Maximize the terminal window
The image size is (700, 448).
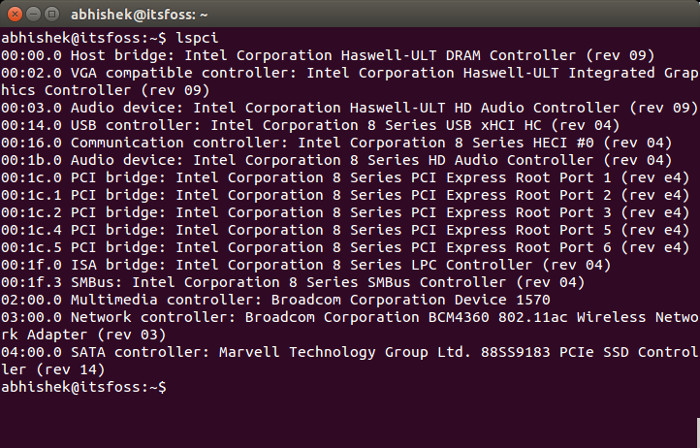50,15
